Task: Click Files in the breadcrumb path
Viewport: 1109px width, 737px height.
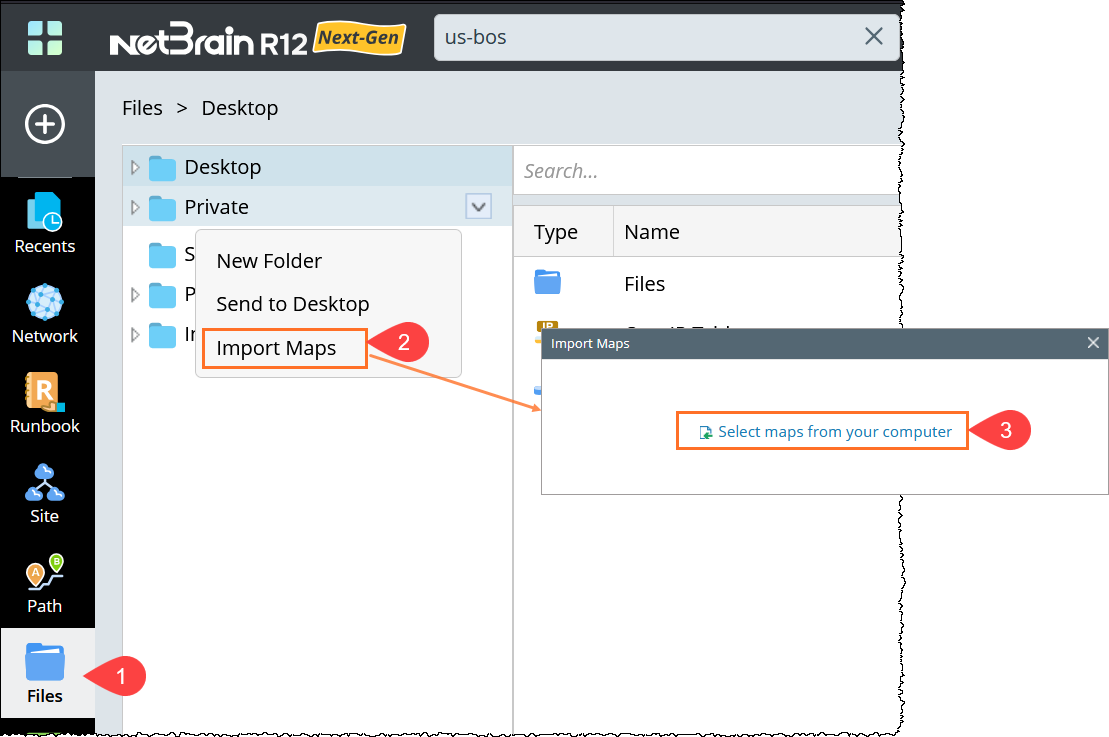Action: coord(142,108)
